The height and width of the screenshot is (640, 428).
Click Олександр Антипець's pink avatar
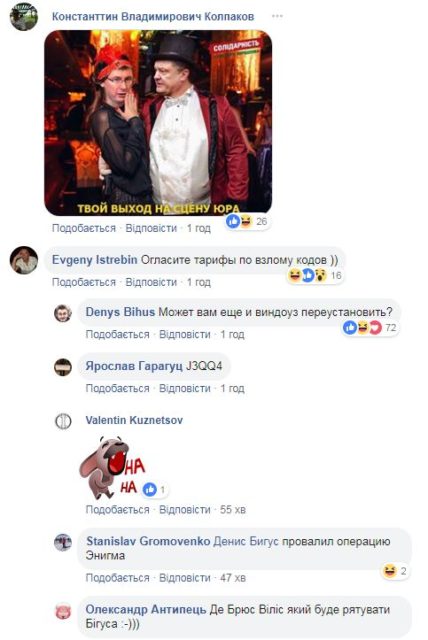[x=63, y=611]
